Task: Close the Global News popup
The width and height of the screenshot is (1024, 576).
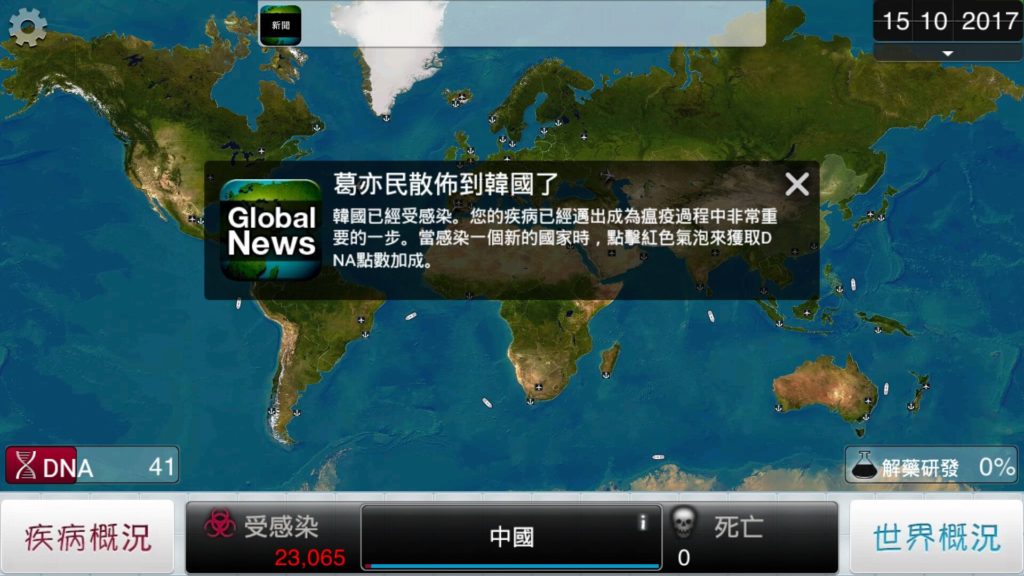Action: pos(797,184)
